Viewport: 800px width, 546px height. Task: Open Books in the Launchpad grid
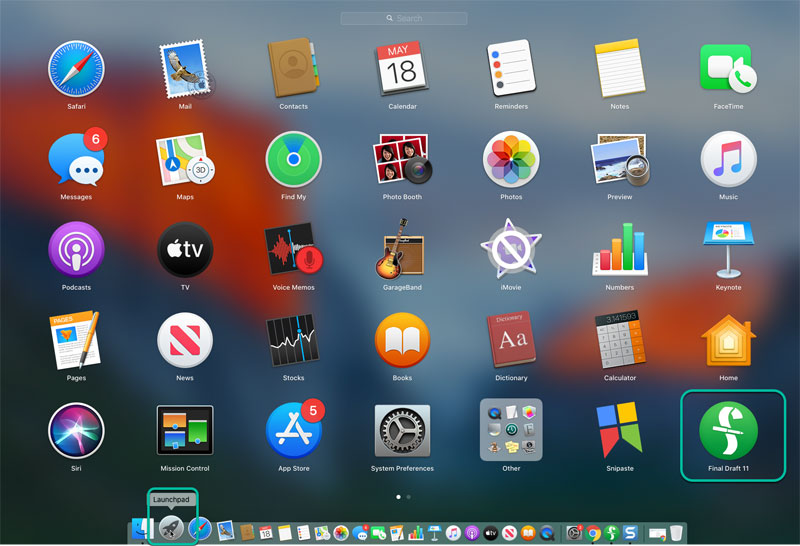[402, 340]
